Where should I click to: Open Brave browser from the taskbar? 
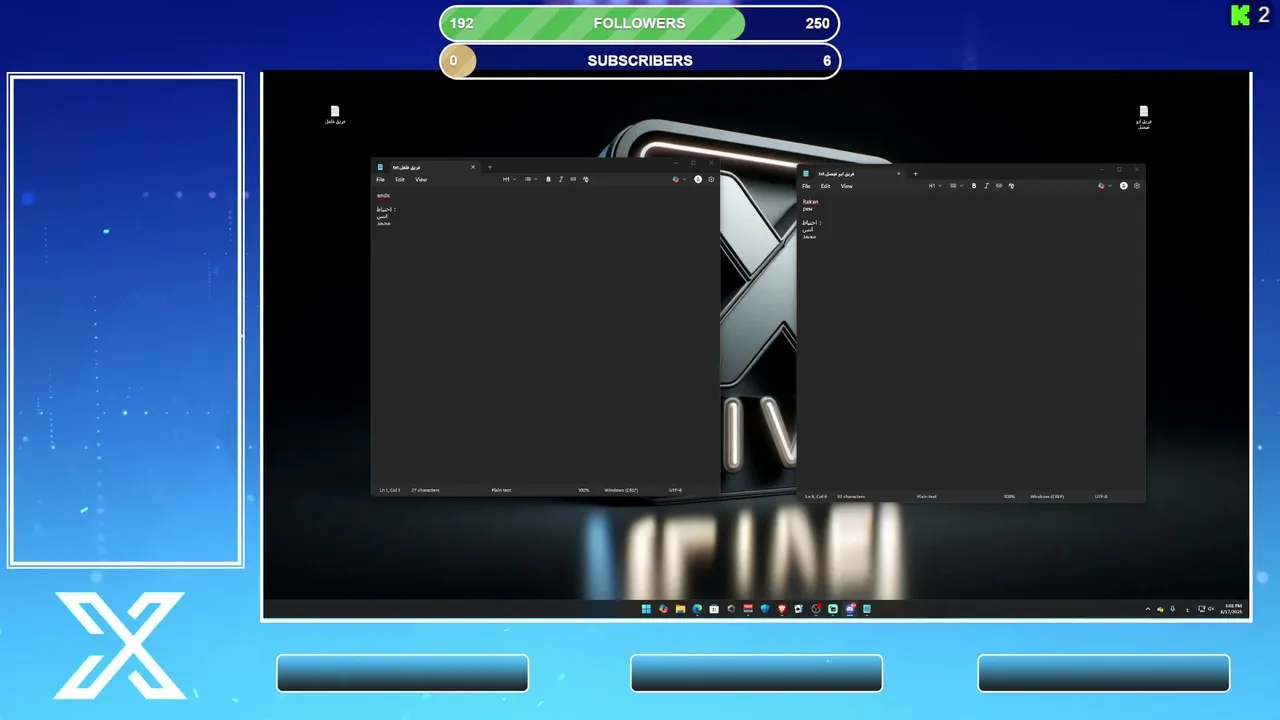click(x=782, y=608)
